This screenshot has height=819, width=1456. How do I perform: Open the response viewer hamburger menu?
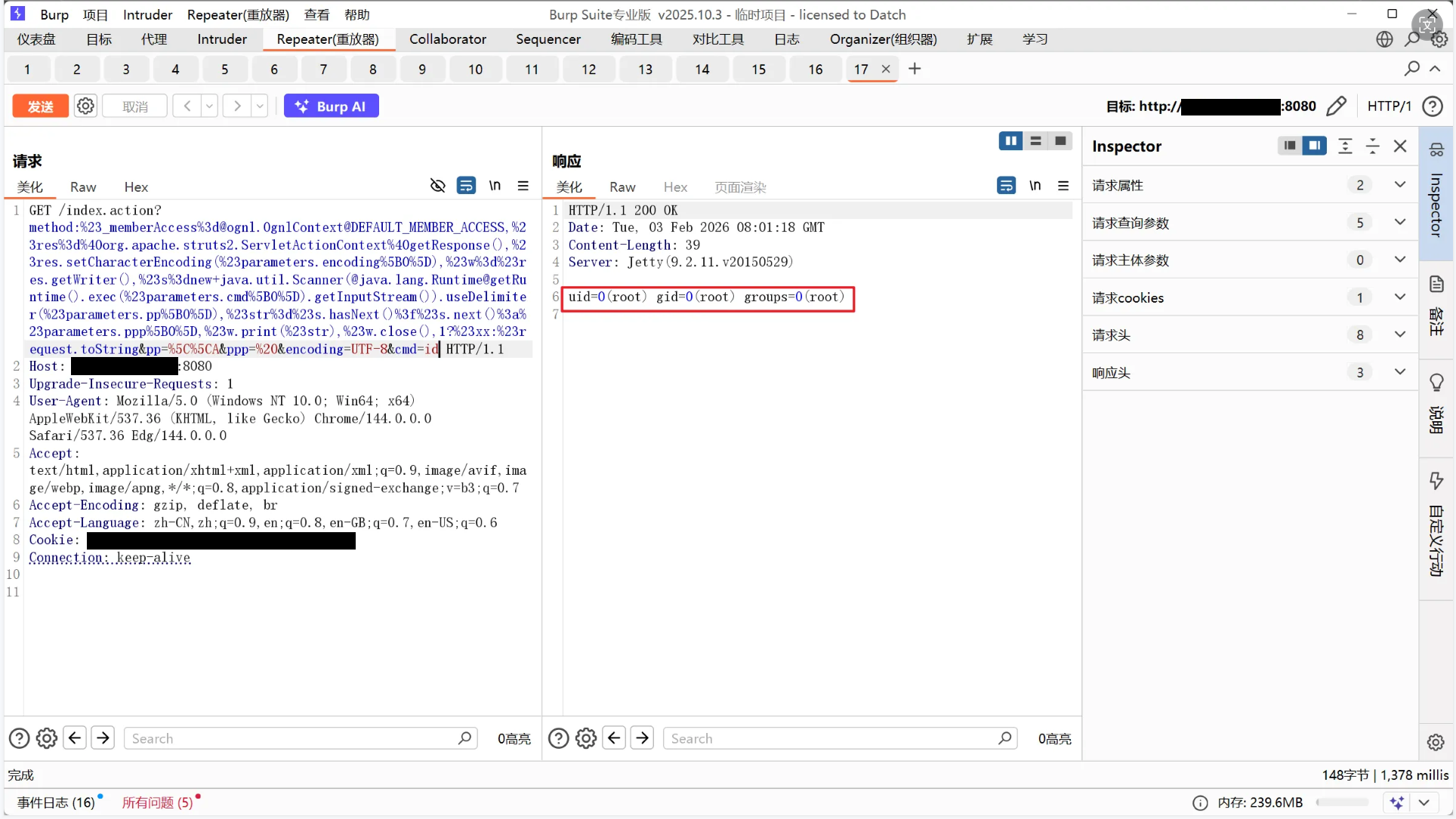pos(1063,186)
